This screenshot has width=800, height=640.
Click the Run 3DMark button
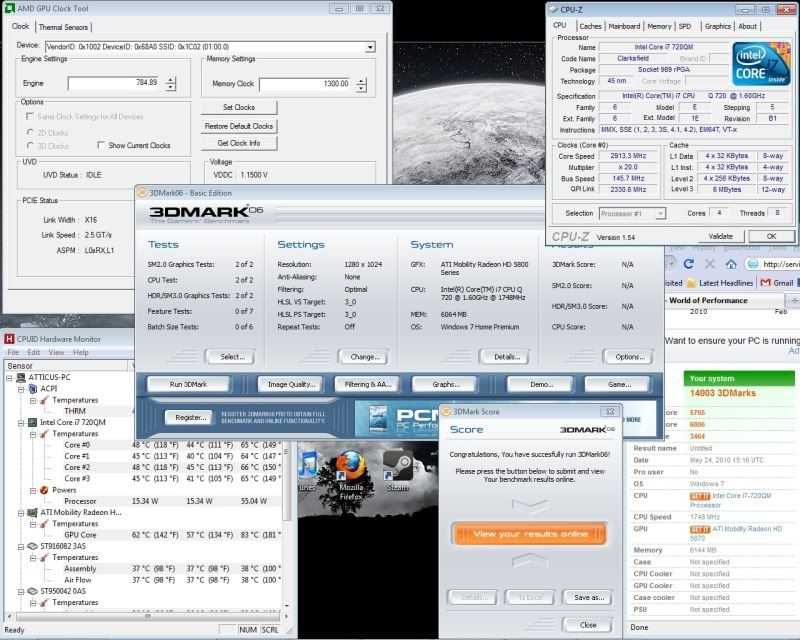188,384
